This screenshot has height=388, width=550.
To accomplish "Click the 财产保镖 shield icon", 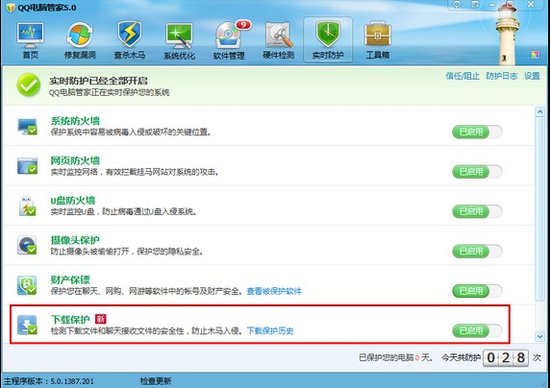I will coord(27,285).
